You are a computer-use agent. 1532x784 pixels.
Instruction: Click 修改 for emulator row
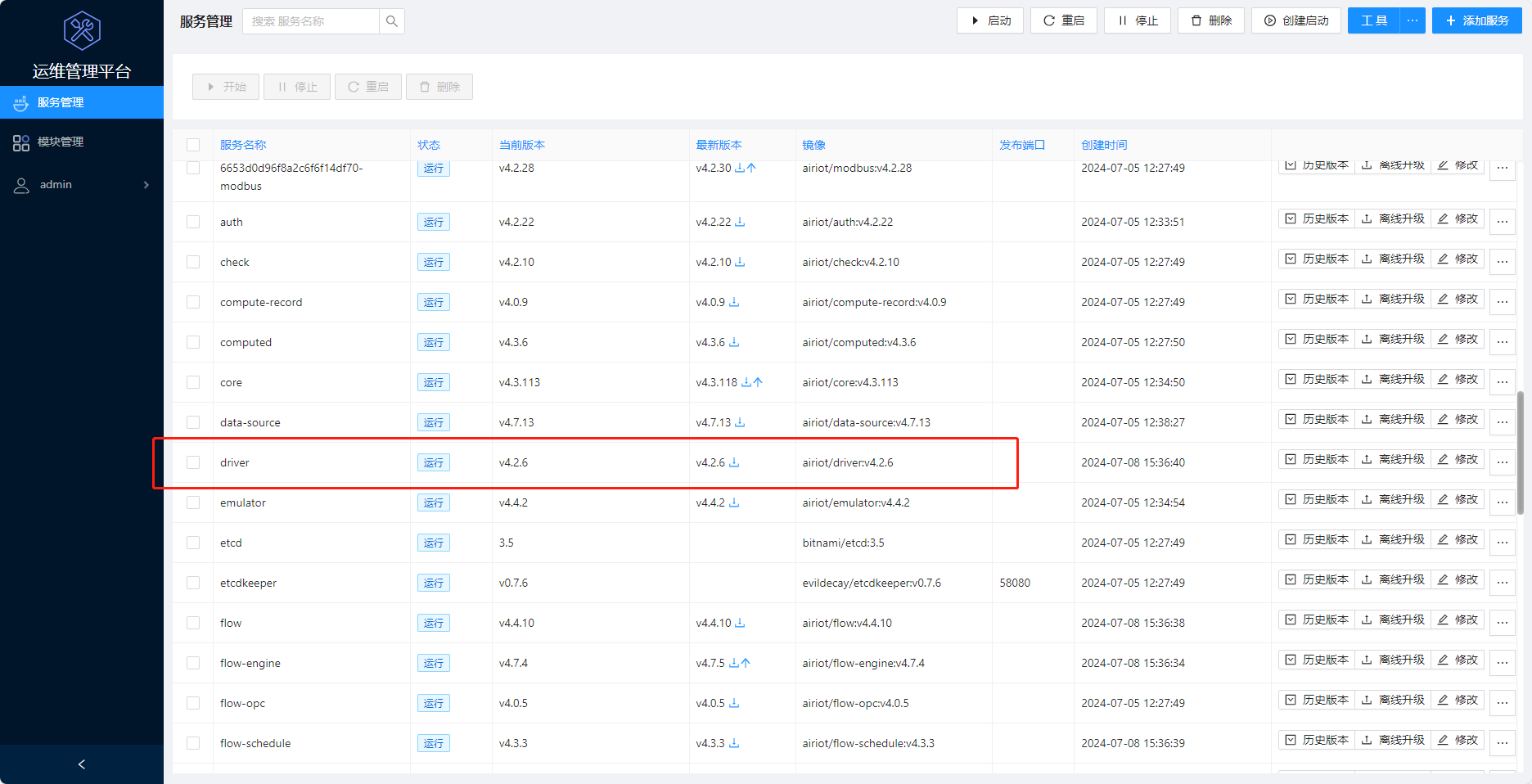click(1458, 499)
